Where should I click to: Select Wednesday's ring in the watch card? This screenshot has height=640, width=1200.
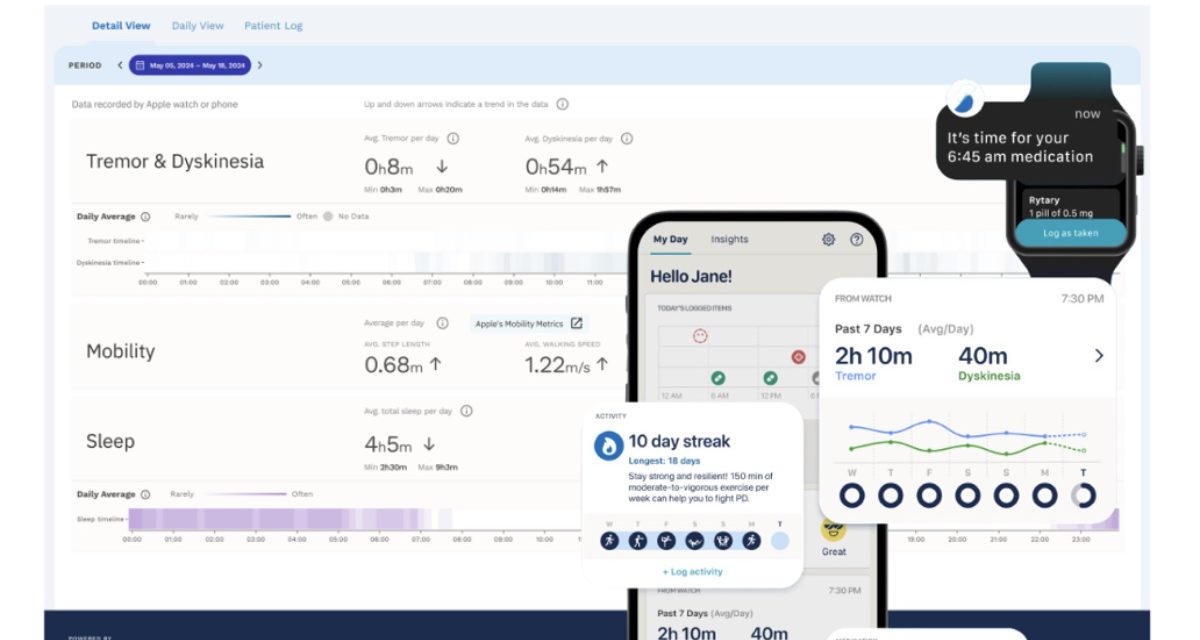pos(851,495)
